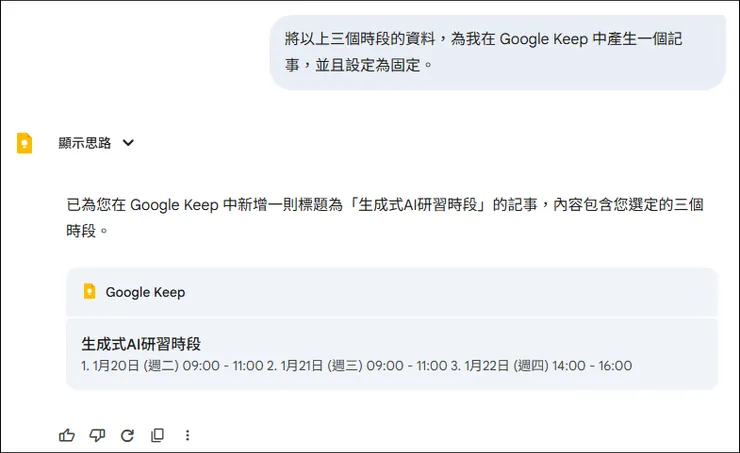Regenerate the response with the refresh icon

coord(127,435)
